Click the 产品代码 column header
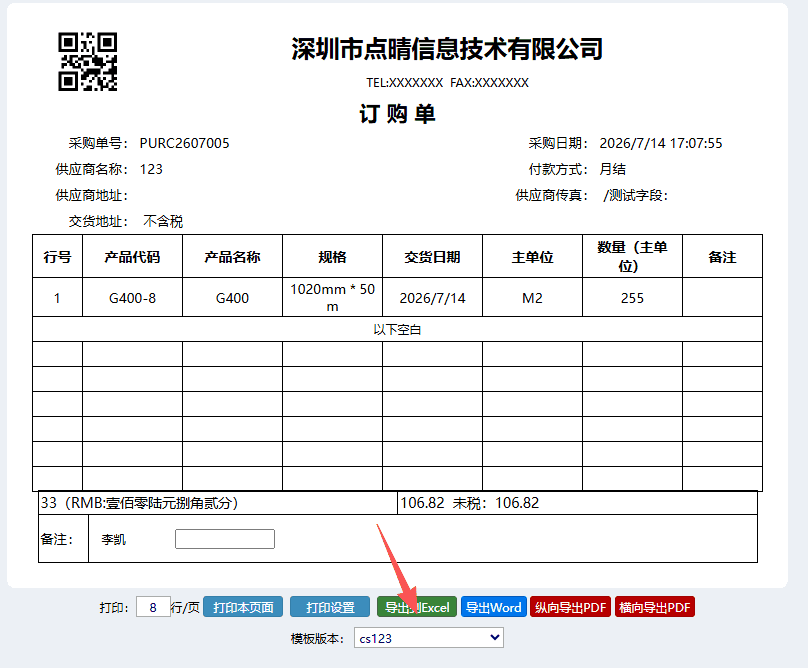Screen dimensions: 808x668 [x=132, y=256]
